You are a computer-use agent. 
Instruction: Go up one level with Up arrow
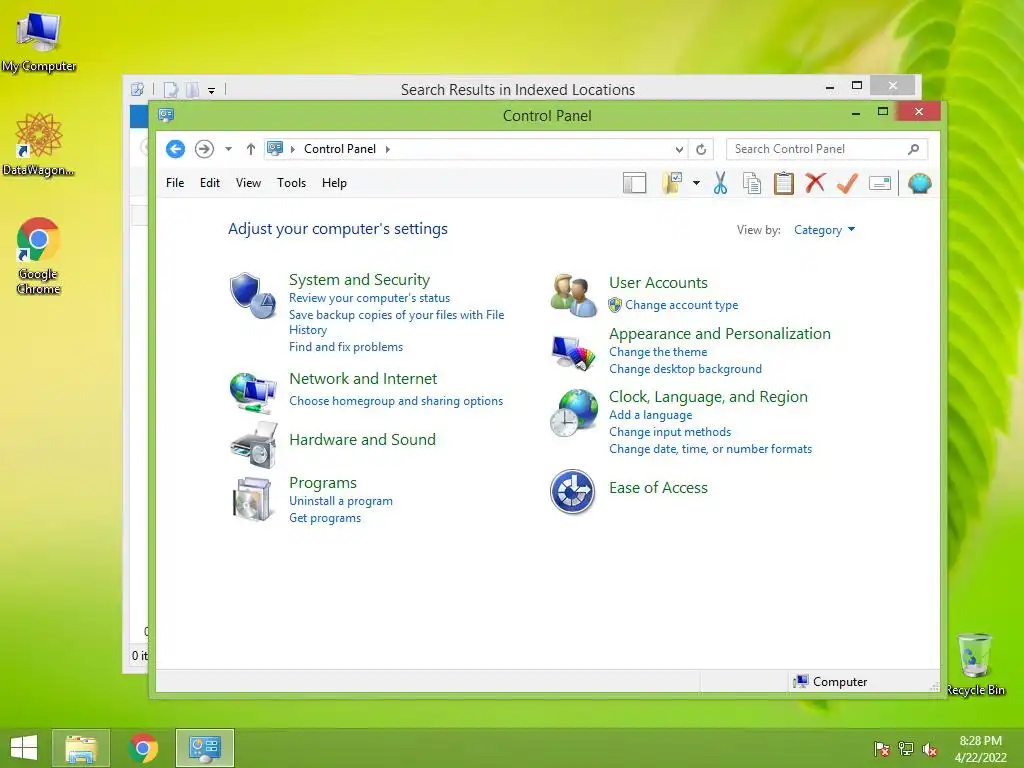251,149
